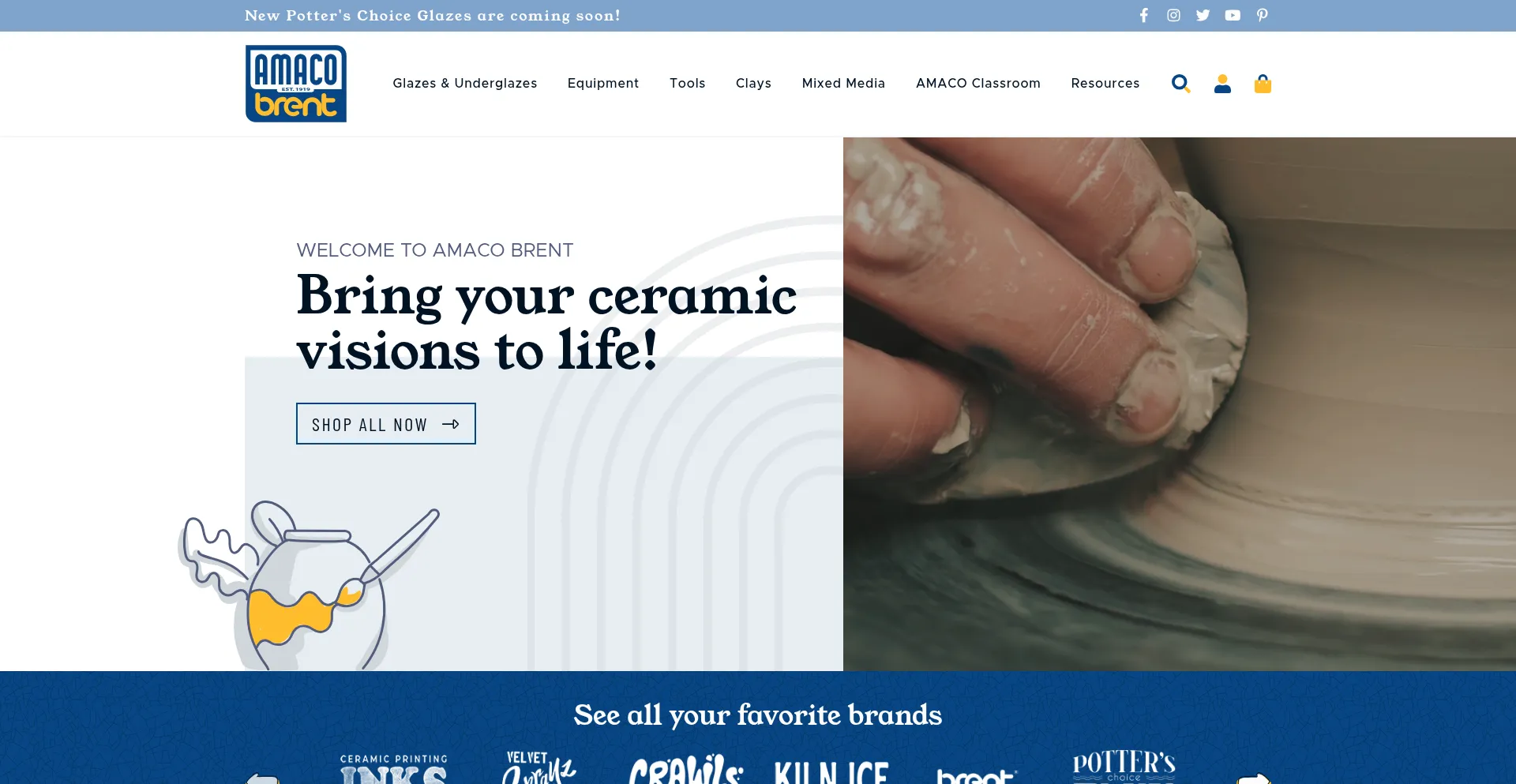The image size is (1516, 784).
Task: Open the user account icon
Action: click(1222, 83)
